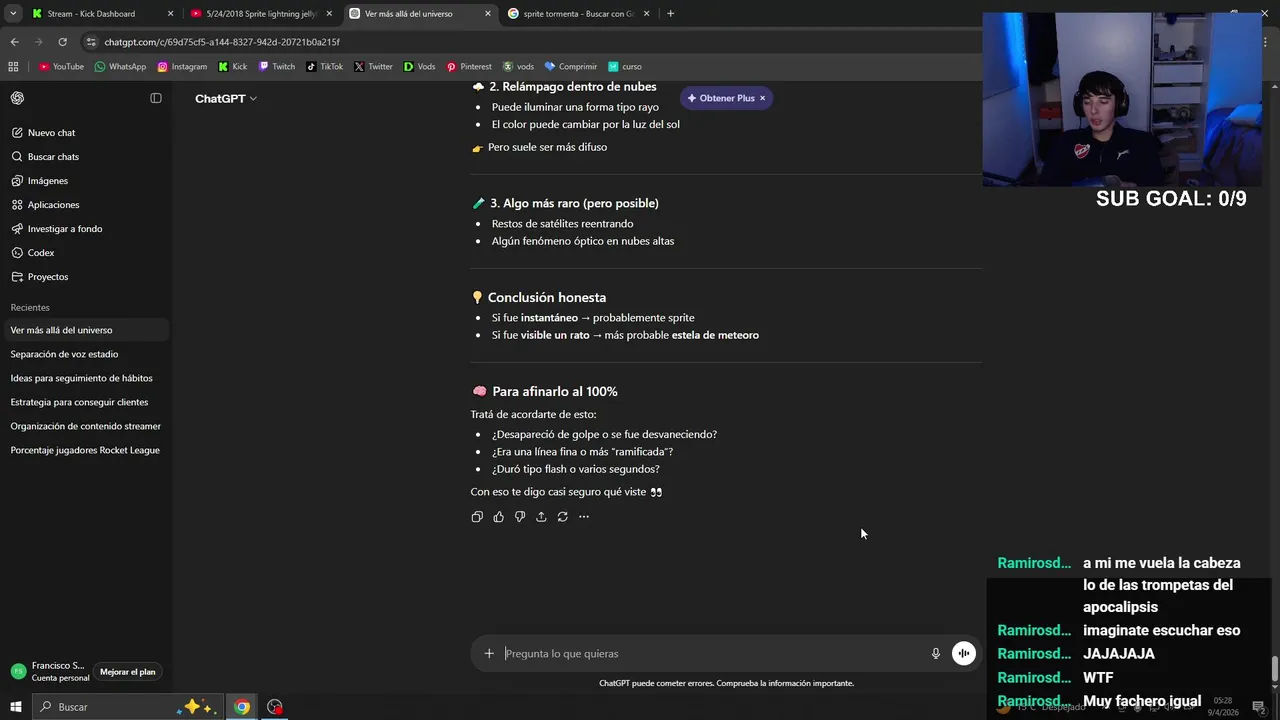Open the YouTube bookmark

tap(61, 67)
